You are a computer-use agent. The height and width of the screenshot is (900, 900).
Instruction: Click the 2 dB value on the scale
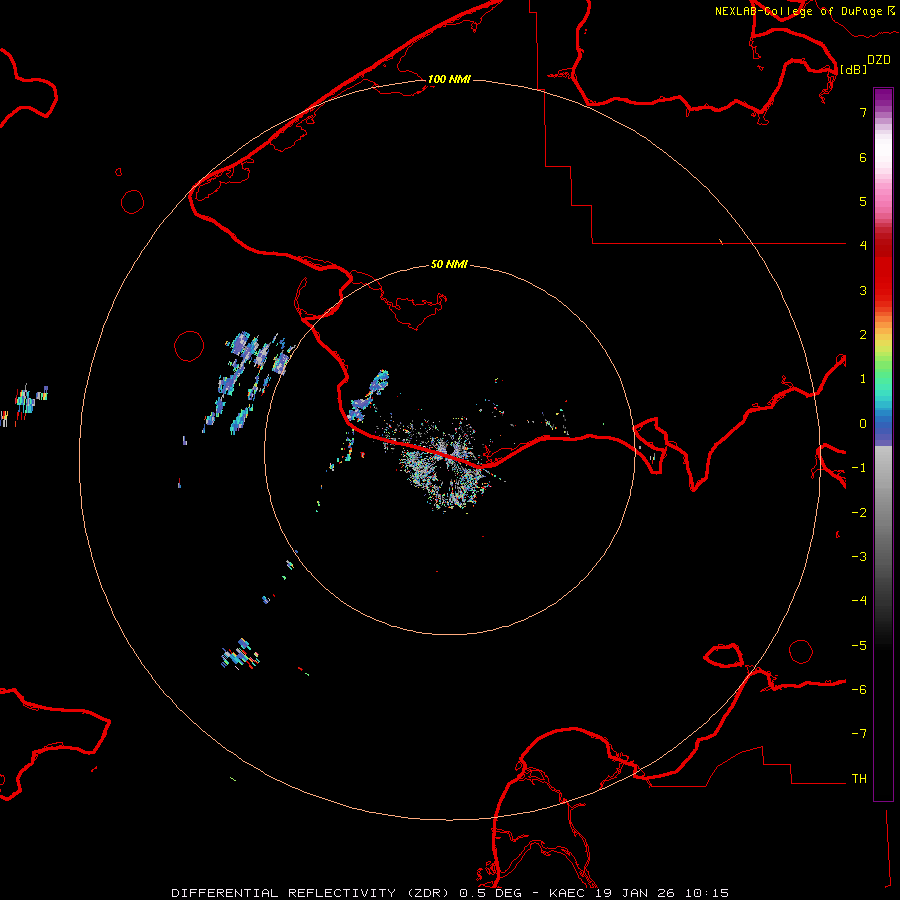tap(863, 335)
